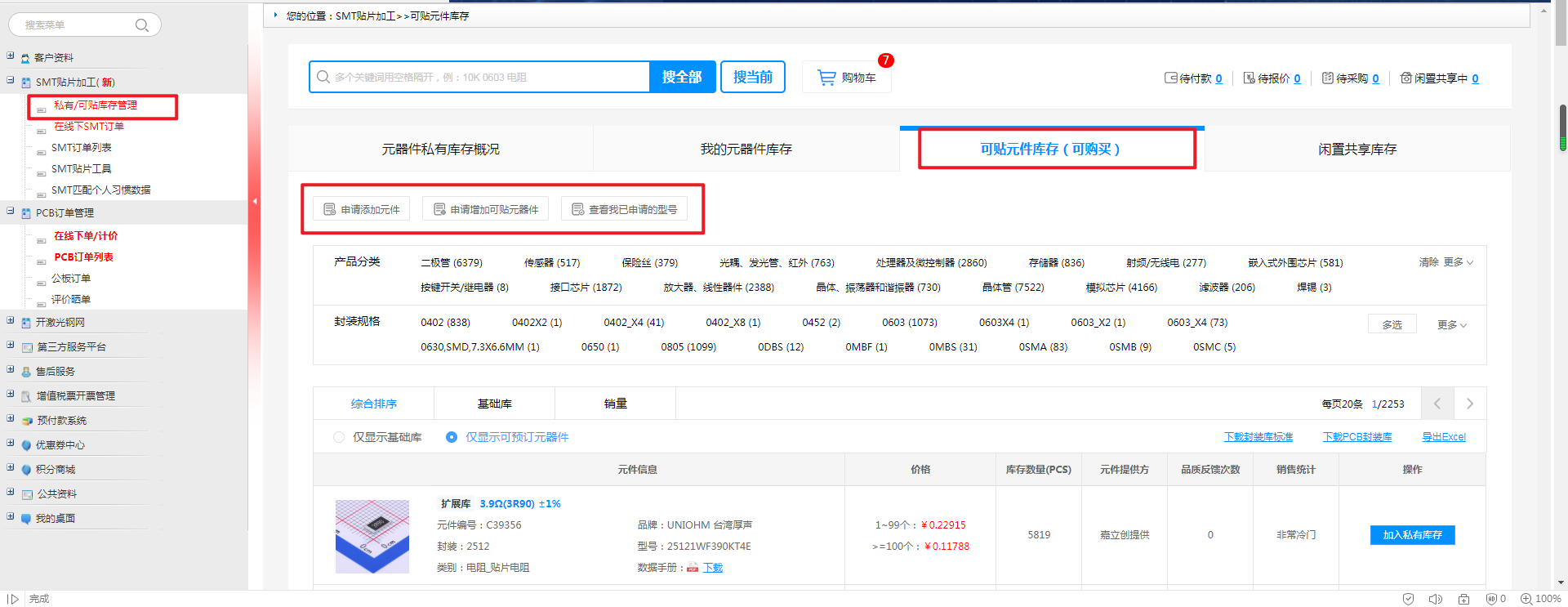The width and height of the screenshot is (1568, 607).
Task: Click the 待付款 wallet icon
Action: [x=1170, y=78]
